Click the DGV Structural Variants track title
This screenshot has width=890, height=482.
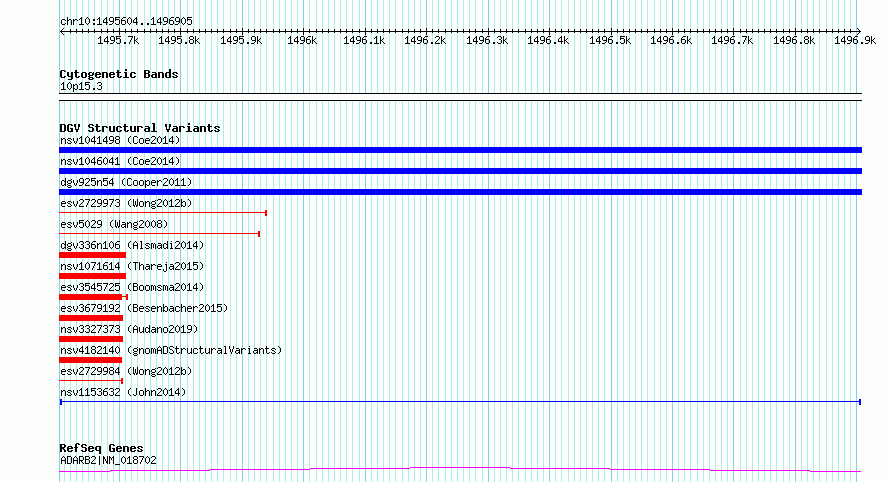pyautogui.click(x=140, y=128)
